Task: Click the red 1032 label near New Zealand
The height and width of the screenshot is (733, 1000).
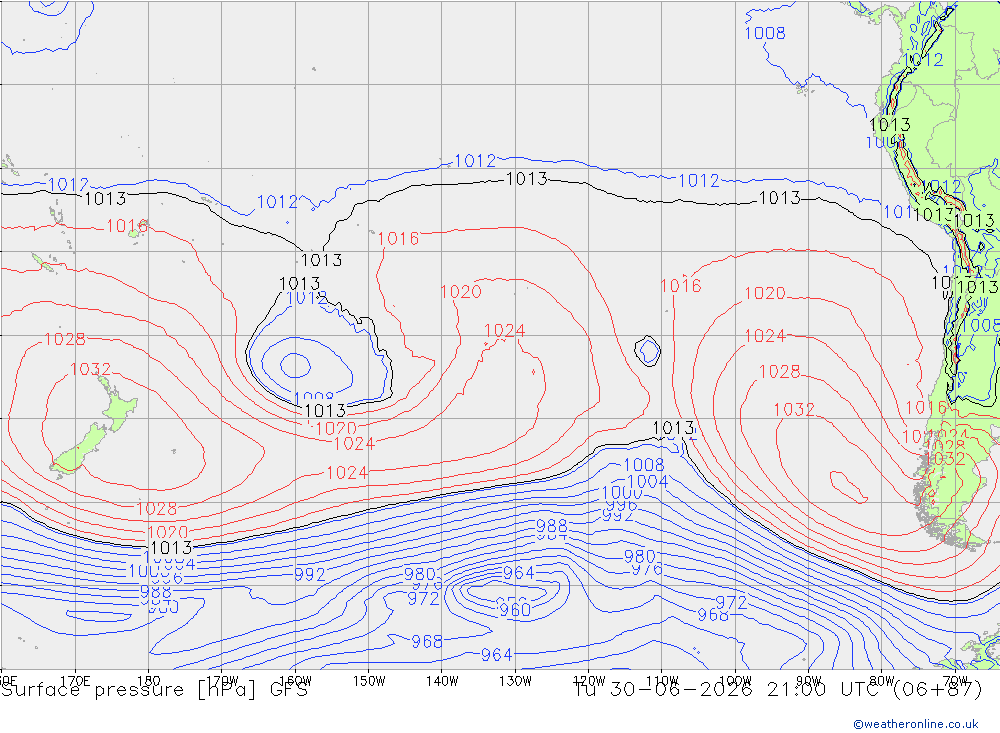Action: click(x=91, y=369)
